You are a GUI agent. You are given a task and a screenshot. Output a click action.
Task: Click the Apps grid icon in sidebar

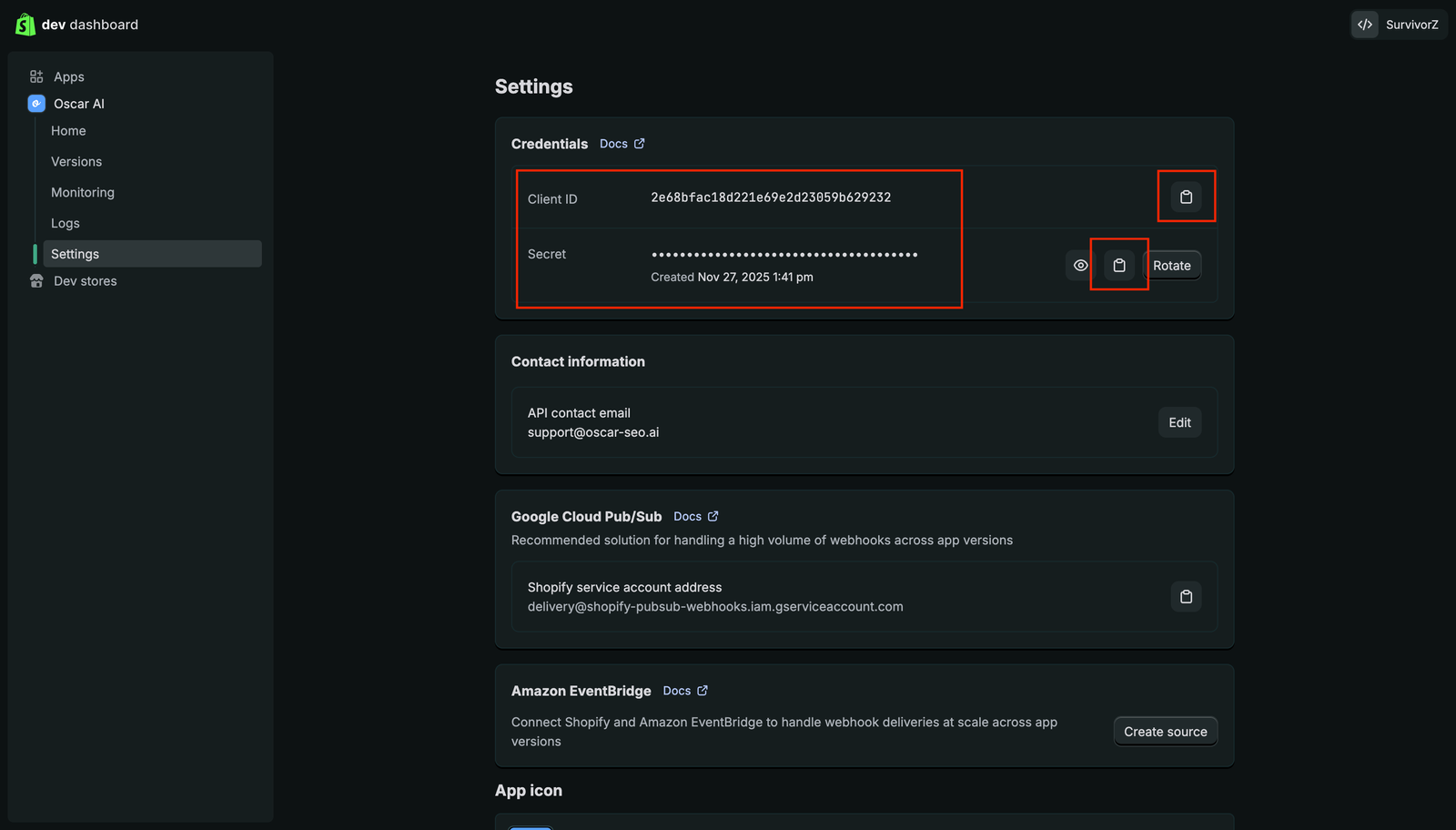pos(36,76)
